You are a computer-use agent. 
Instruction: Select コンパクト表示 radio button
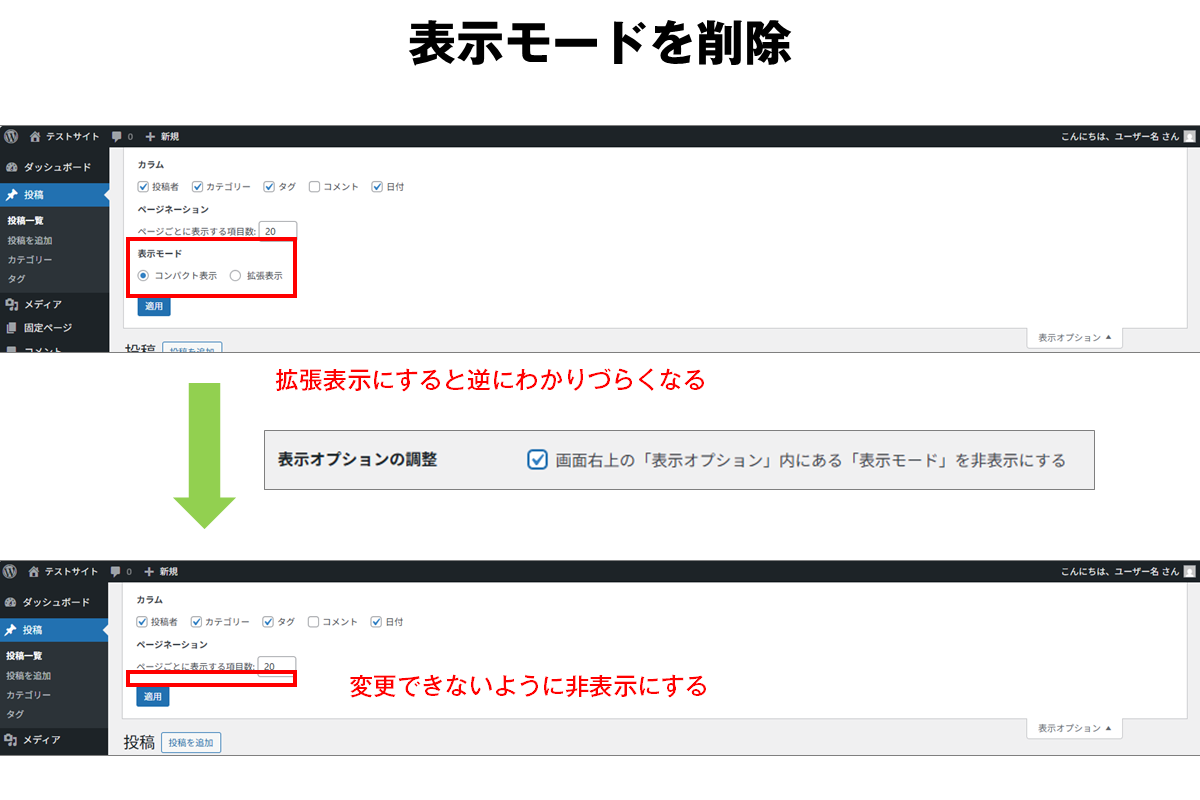(x=143, y=275)
